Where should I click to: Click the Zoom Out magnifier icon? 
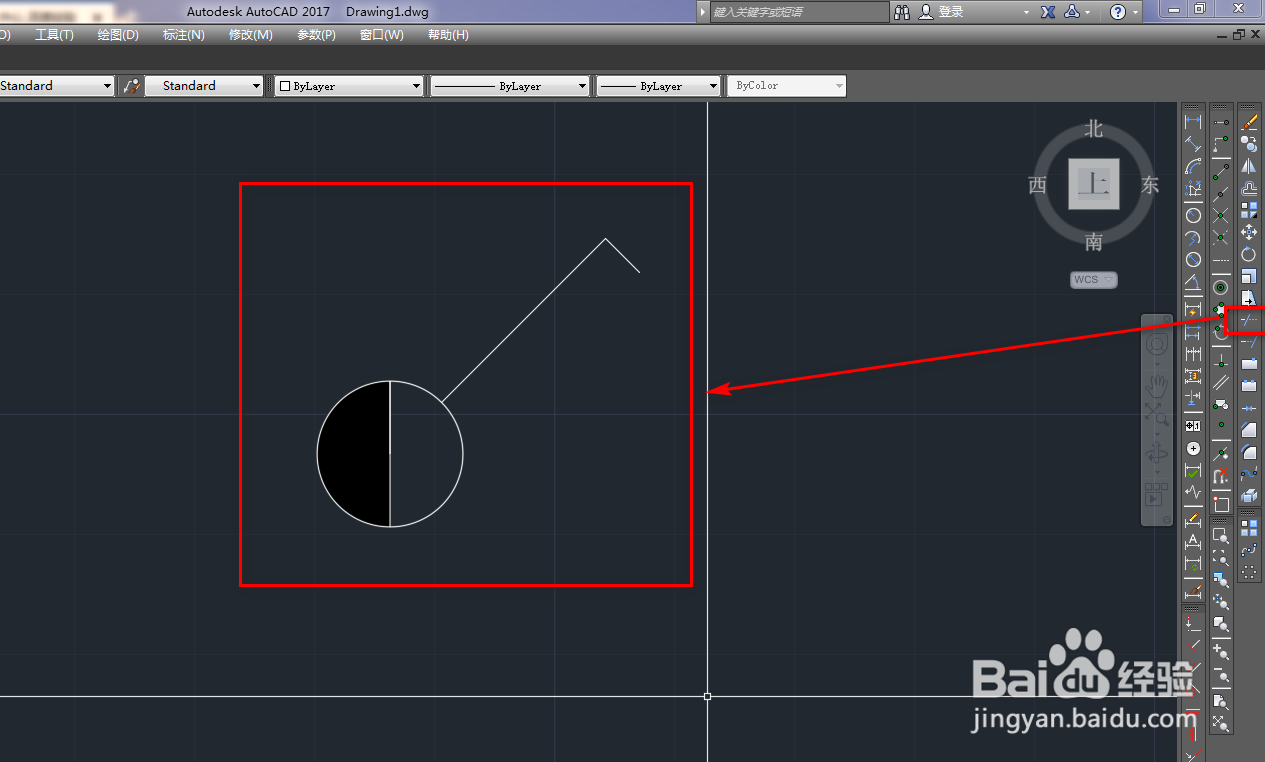pyautogui.click(x=1221, y=676)
